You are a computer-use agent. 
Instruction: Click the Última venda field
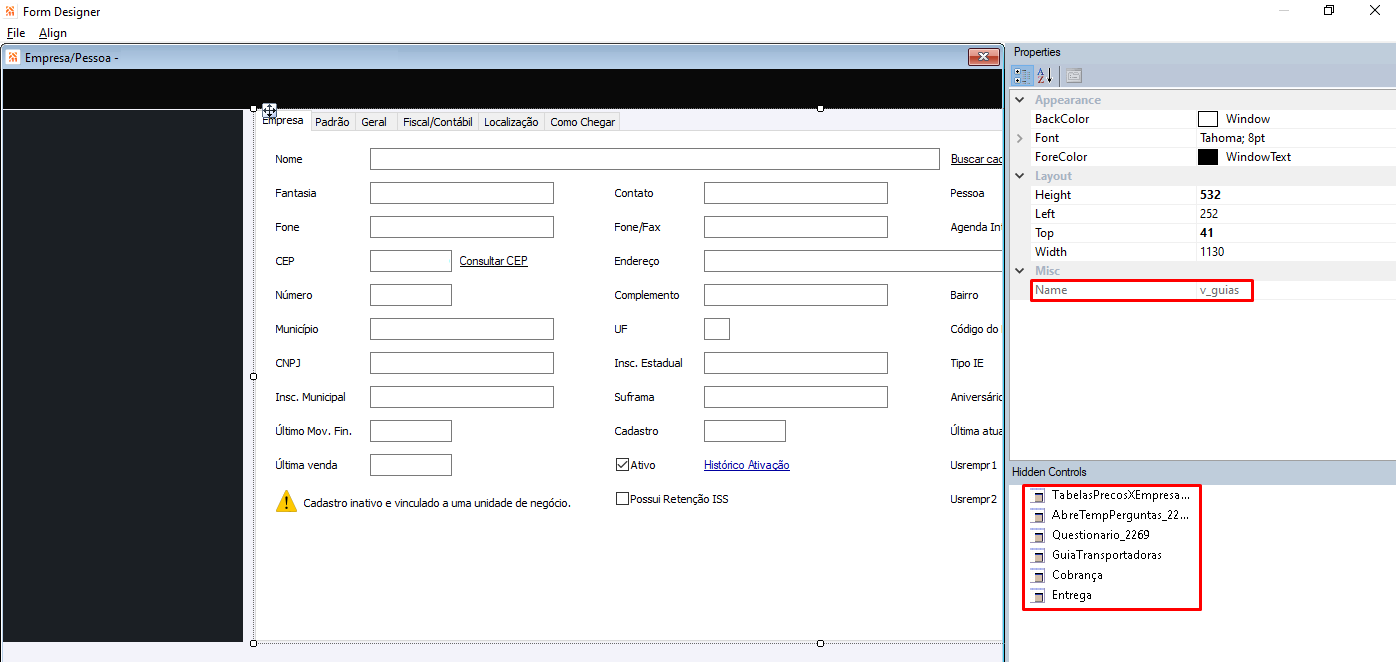pyautogui.click(x=411, y=465)
